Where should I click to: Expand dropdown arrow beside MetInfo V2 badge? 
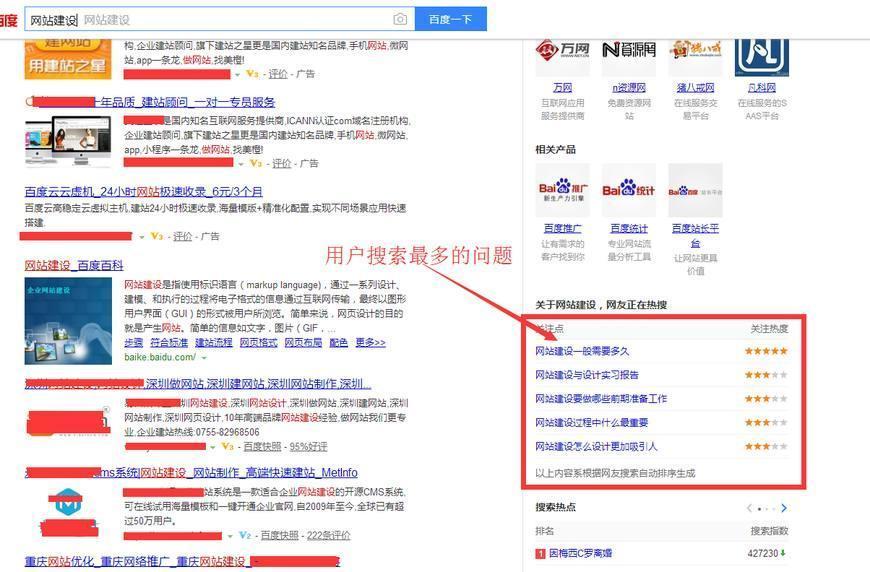coord(230,536)
